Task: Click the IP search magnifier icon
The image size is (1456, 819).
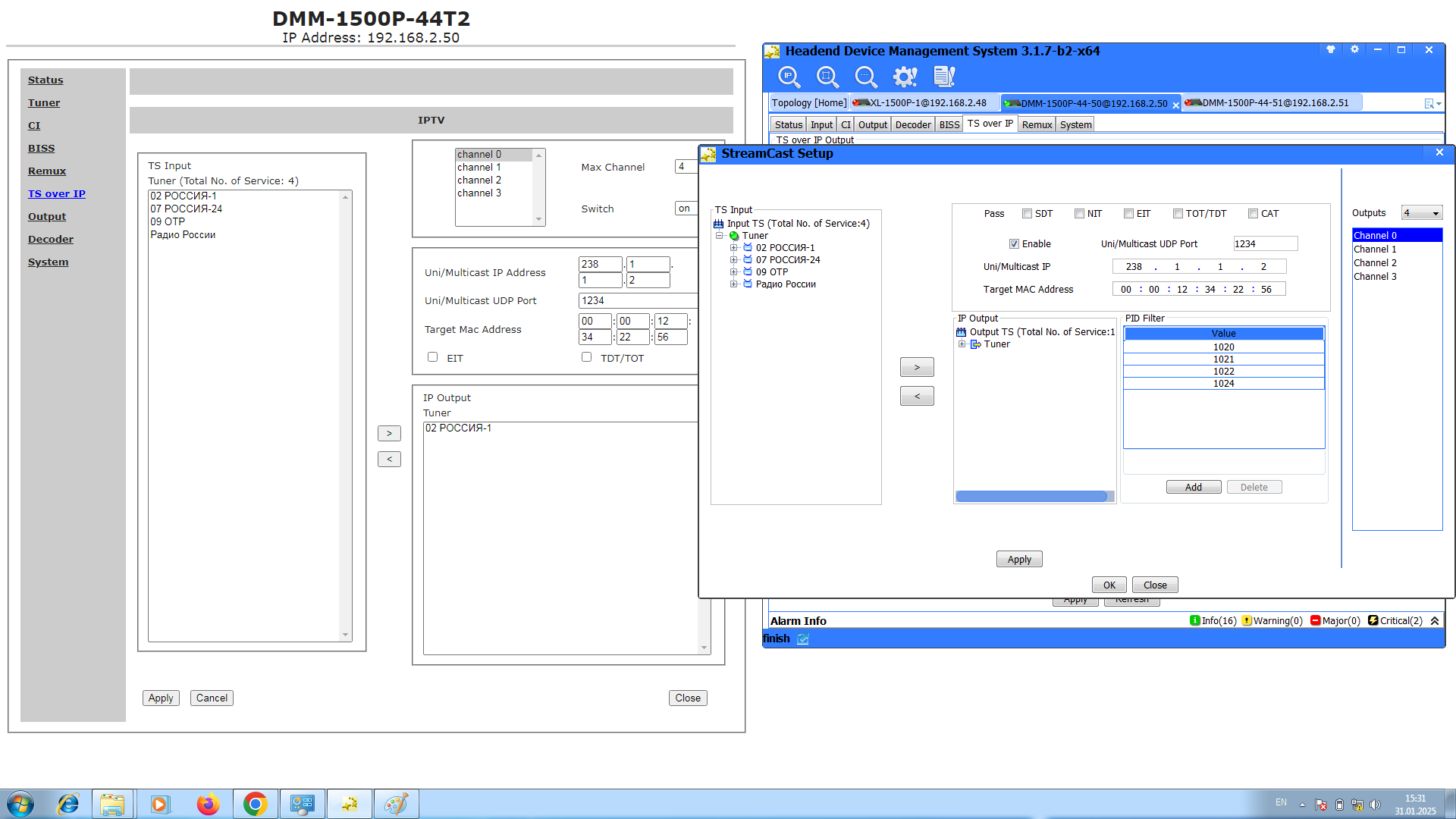Action: pyautogui.click(x=789, y=77)
